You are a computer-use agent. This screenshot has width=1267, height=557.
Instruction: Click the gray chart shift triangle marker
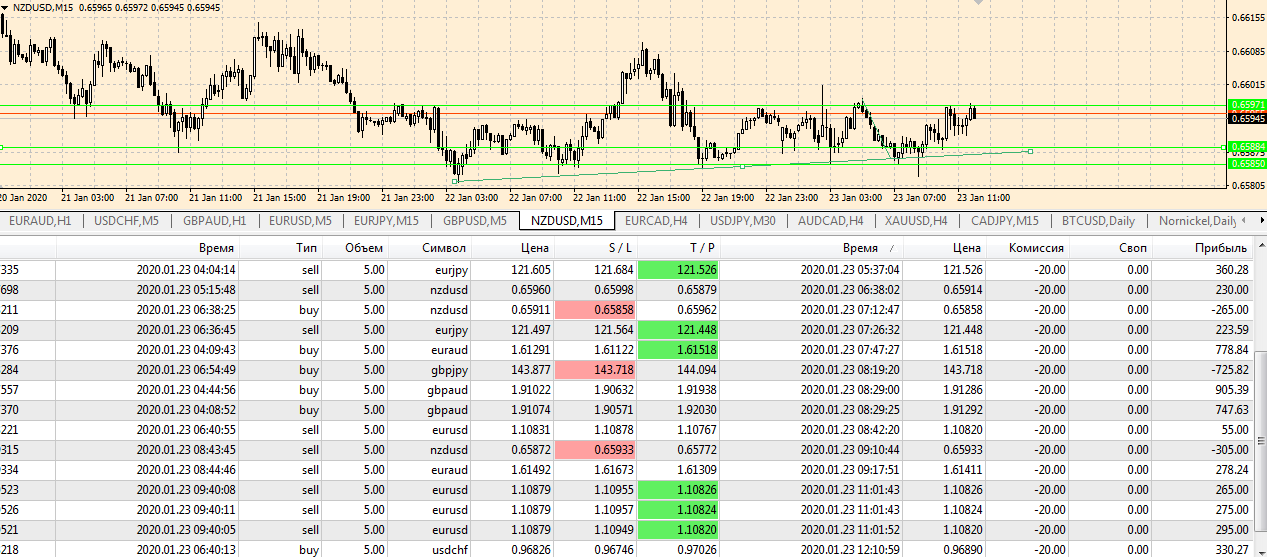979,3
